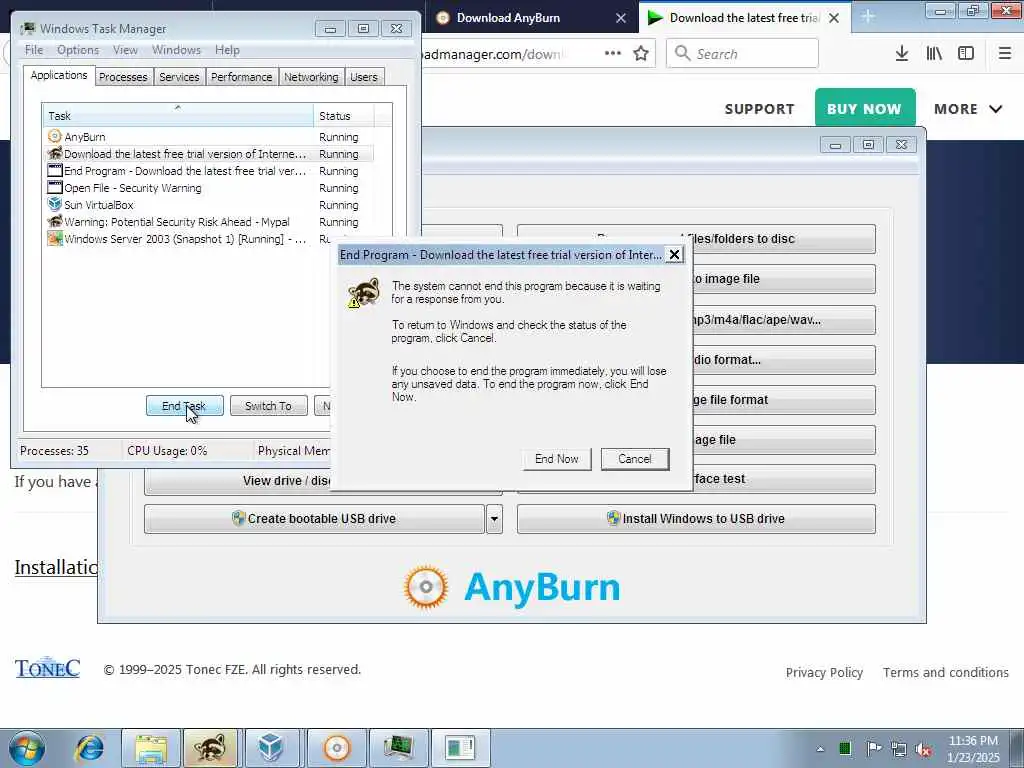Click the raccoon warning icon in the End Program dialog
The width and height of the screenshot is (1024, 768).
click(364, 293)
